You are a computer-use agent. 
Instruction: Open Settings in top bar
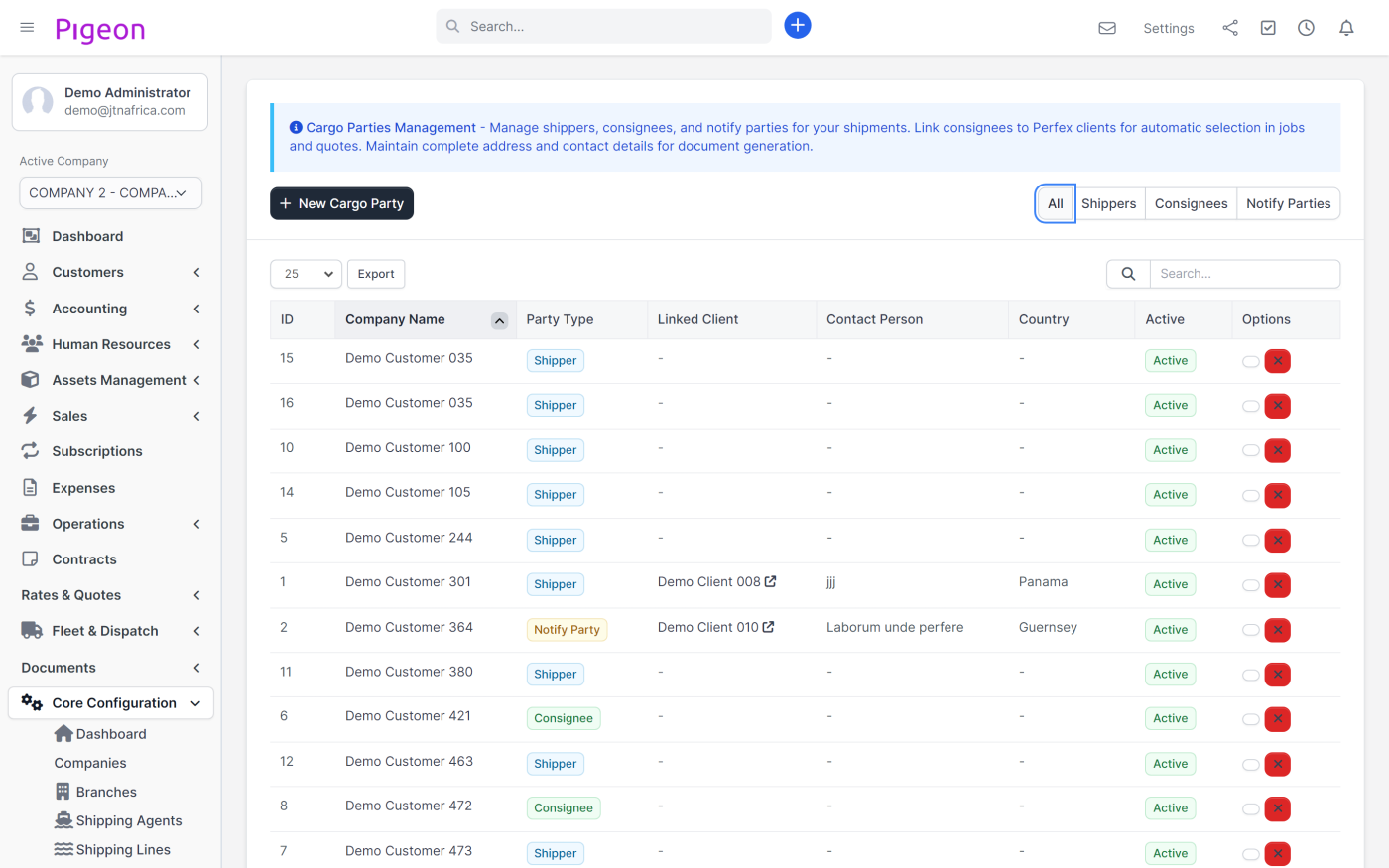(x=1168, y=28)
